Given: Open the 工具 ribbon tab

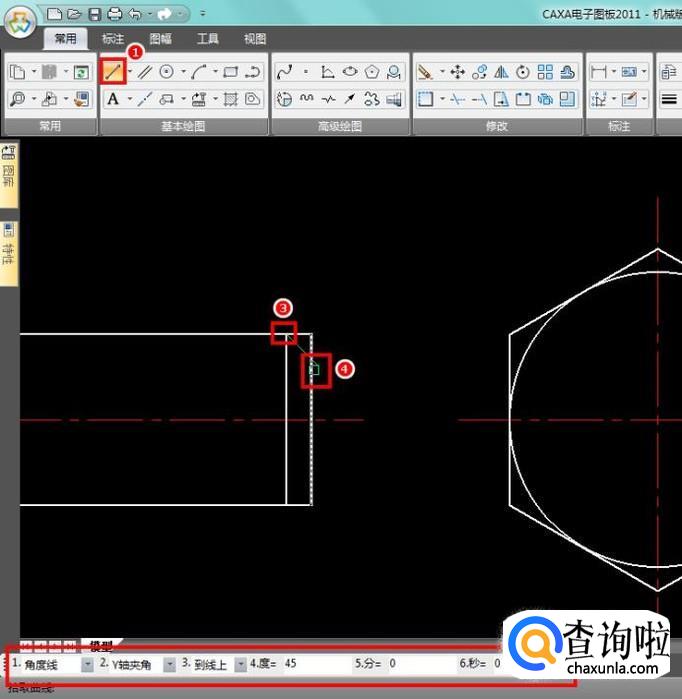Looking at the screenshot, I should (x=208, y=39).
